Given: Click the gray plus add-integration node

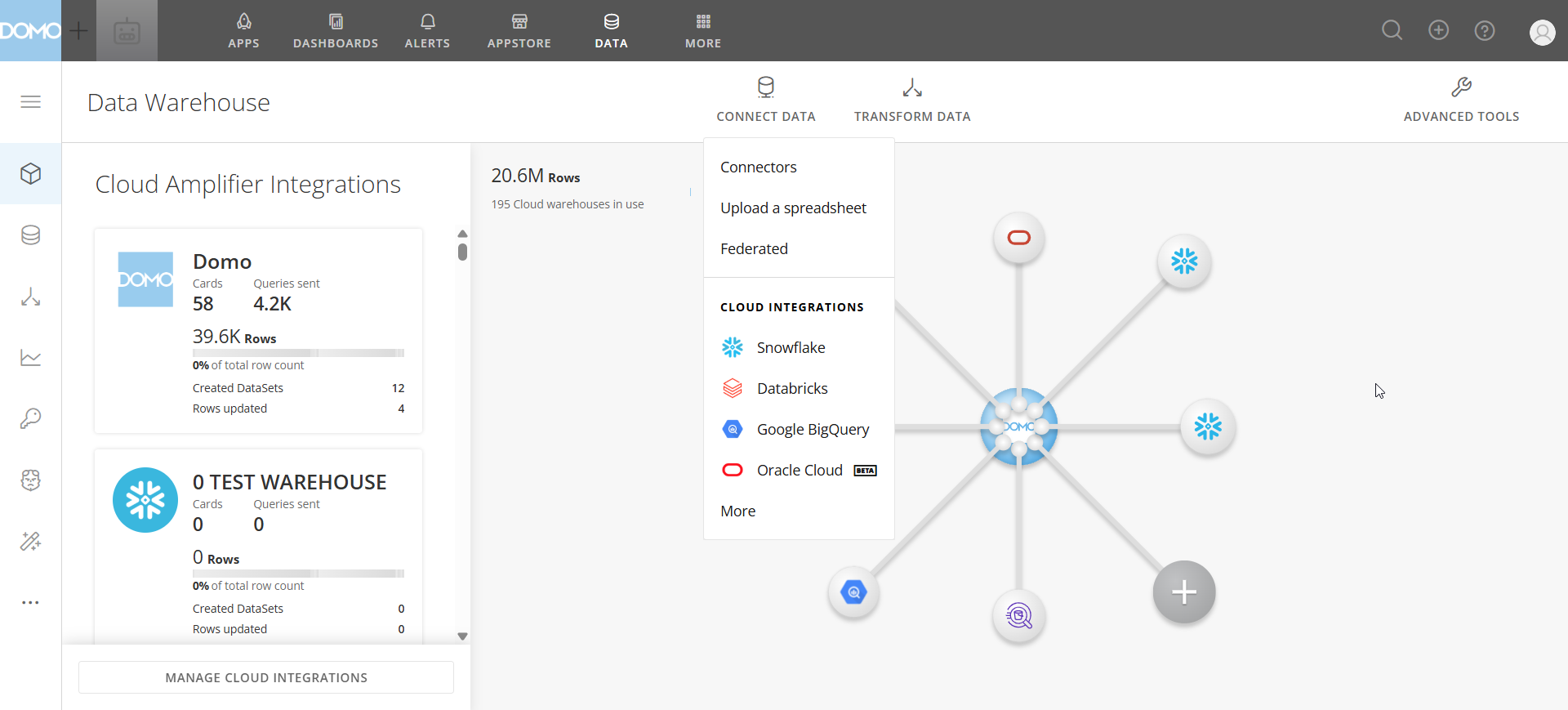Looking at the screenshot, I should [1184, 592].
